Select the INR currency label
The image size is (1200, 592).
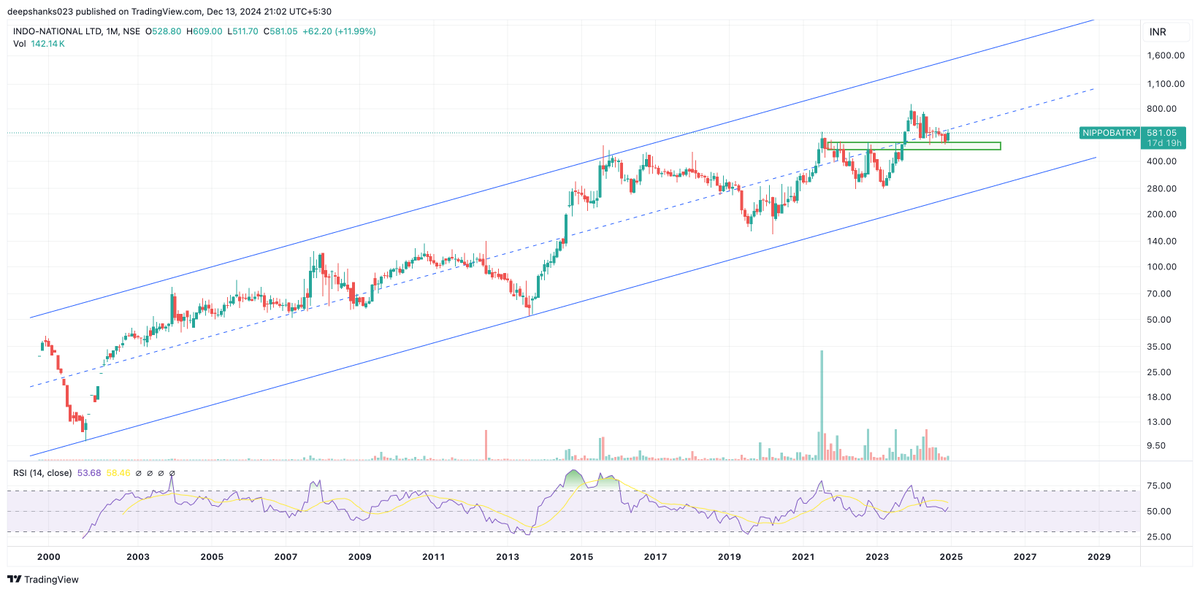point(1158,32)
